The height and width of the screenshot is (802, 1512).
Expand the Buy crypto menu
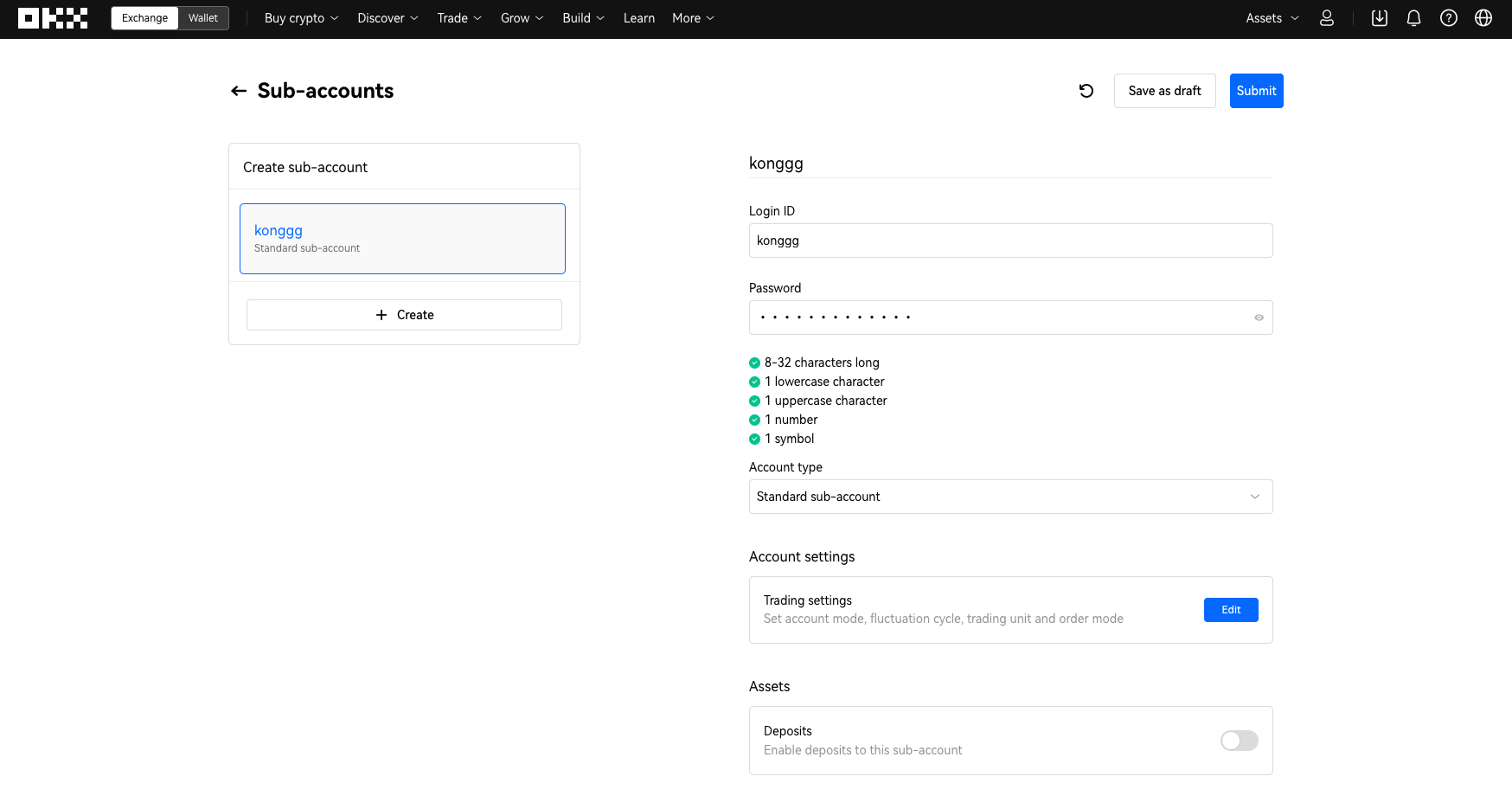pos(301,18)
